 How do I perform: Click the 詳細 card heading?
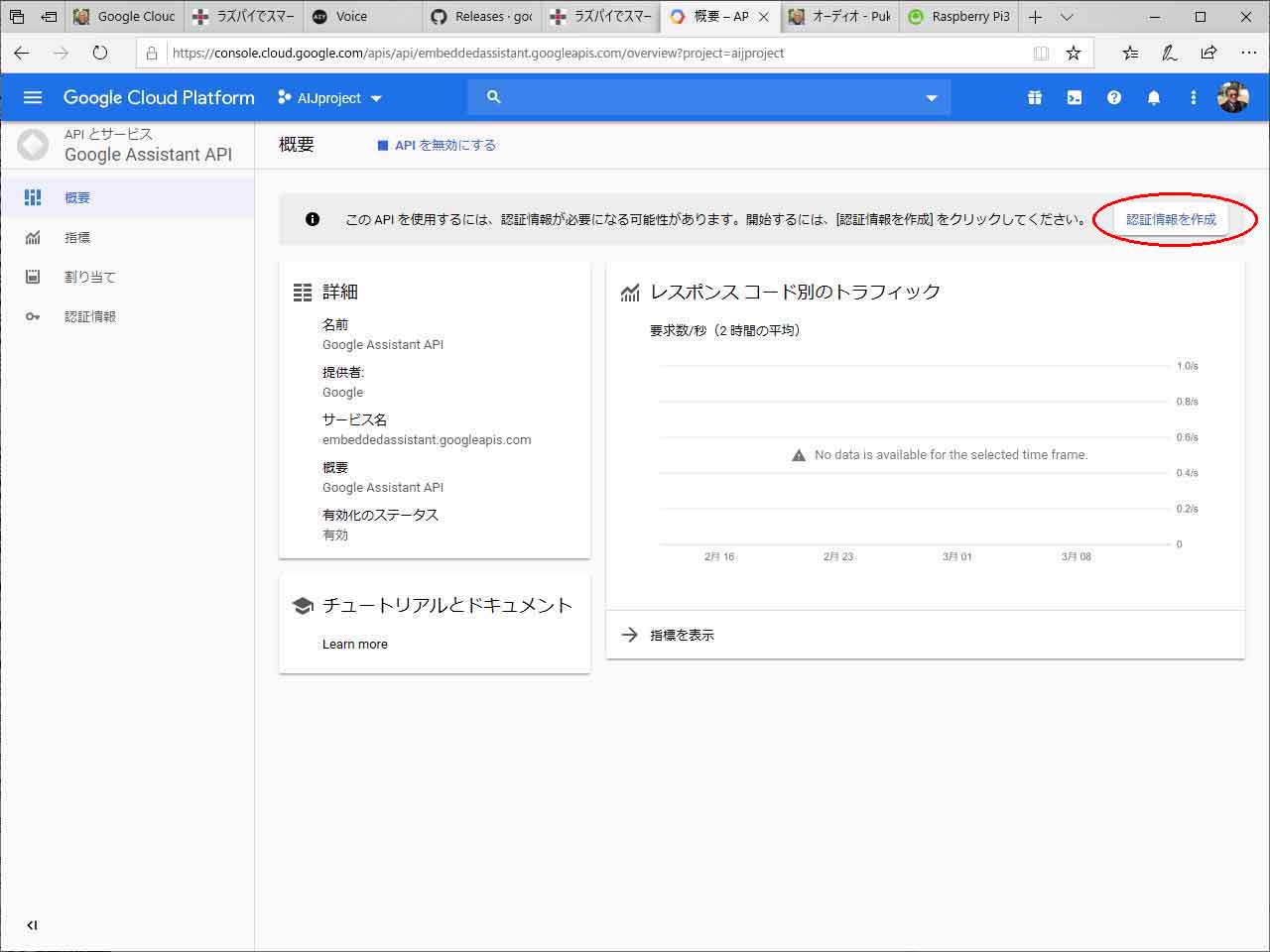pos(339,292)
